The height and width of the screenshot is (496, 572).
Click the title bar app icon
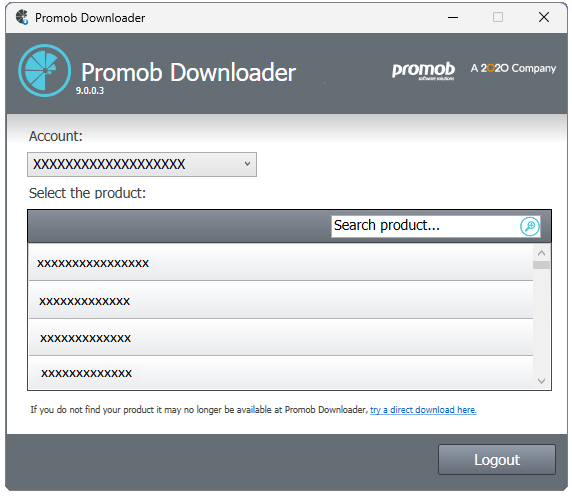(22, 17)
